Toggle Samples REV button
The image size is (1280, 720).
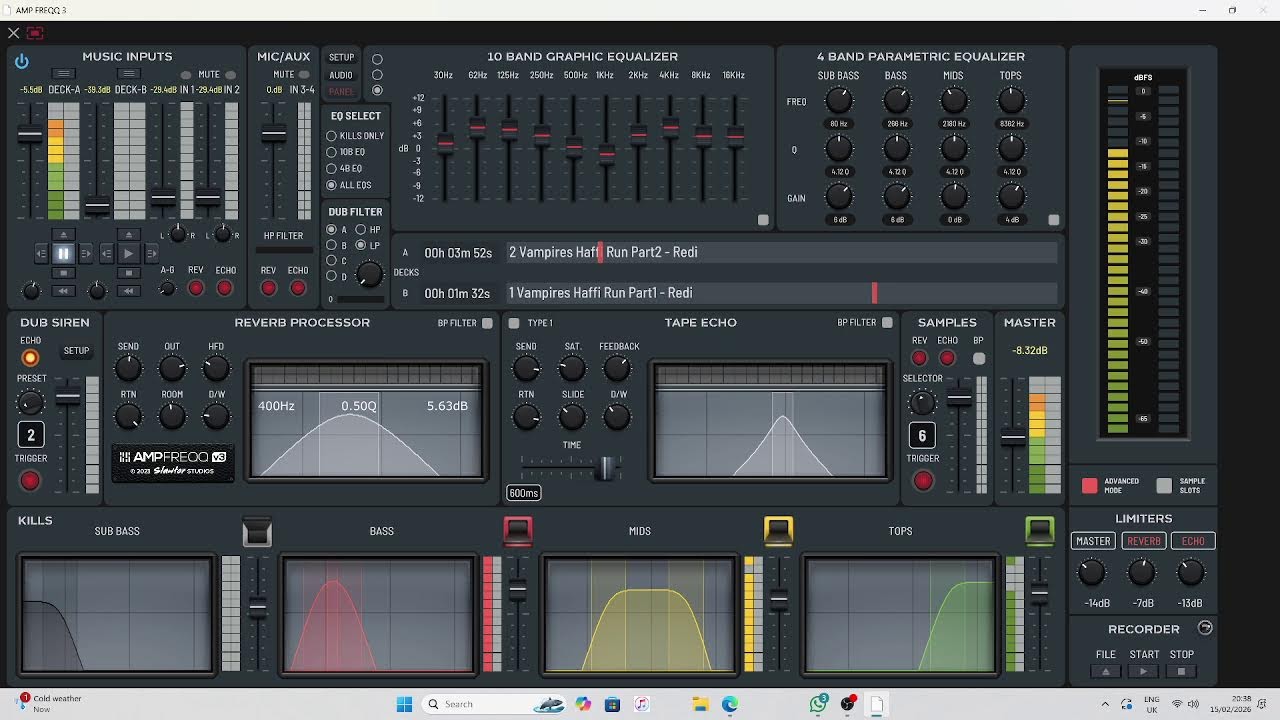(x=919, y=358)
